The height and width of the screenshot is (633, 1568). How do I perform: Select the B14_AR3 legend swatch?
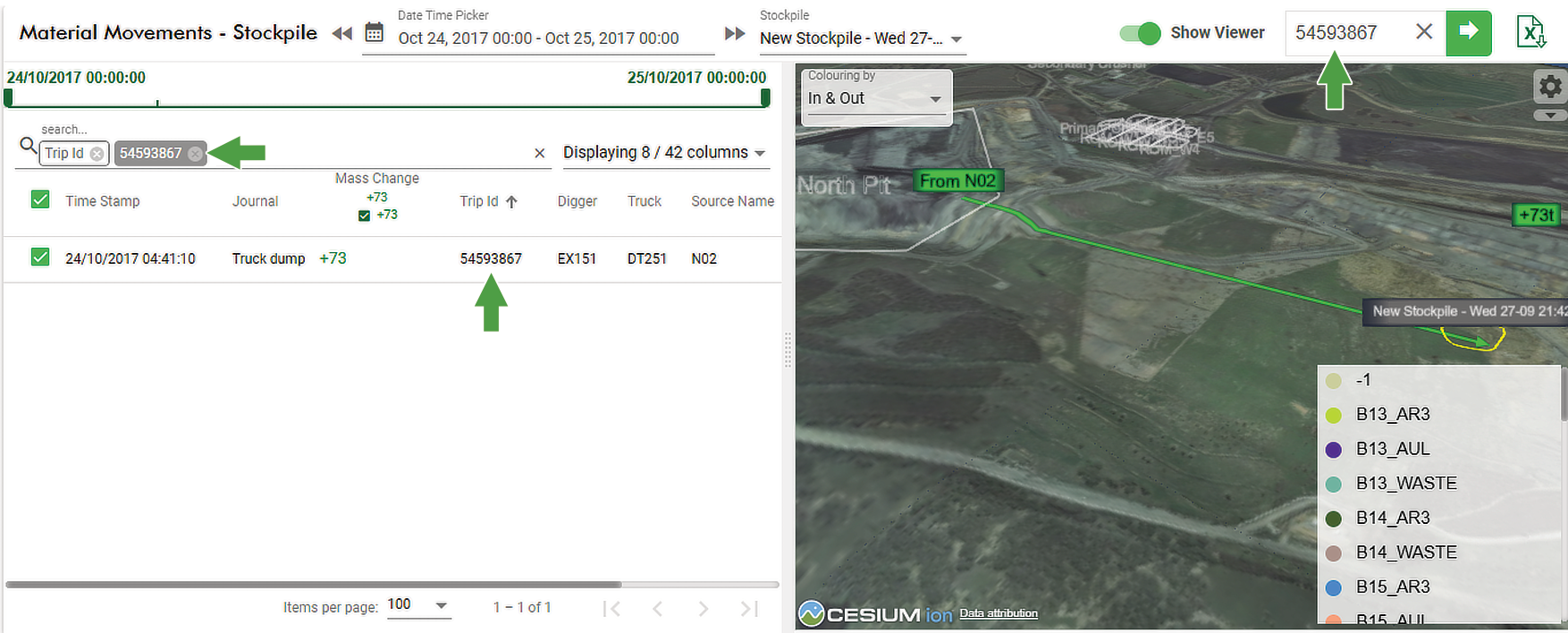(1334, 519)
